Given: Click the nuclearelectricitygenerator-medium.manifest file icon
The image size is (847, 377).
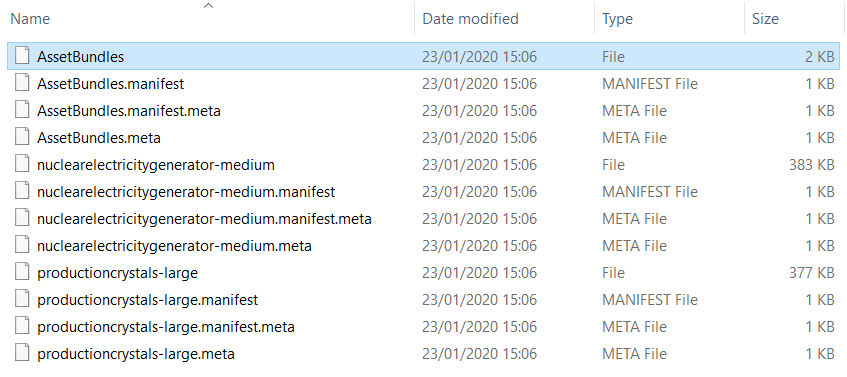Looking at the screenshot, I should (x=22, y=191).
